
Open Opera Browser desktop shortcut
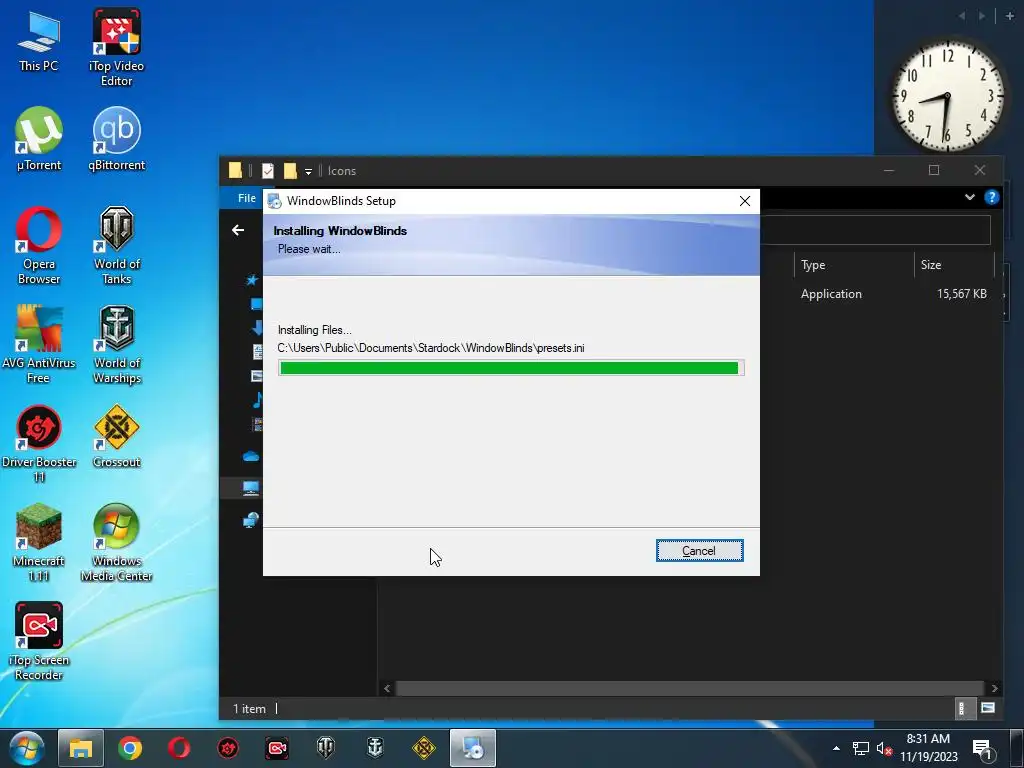point(39,246)
